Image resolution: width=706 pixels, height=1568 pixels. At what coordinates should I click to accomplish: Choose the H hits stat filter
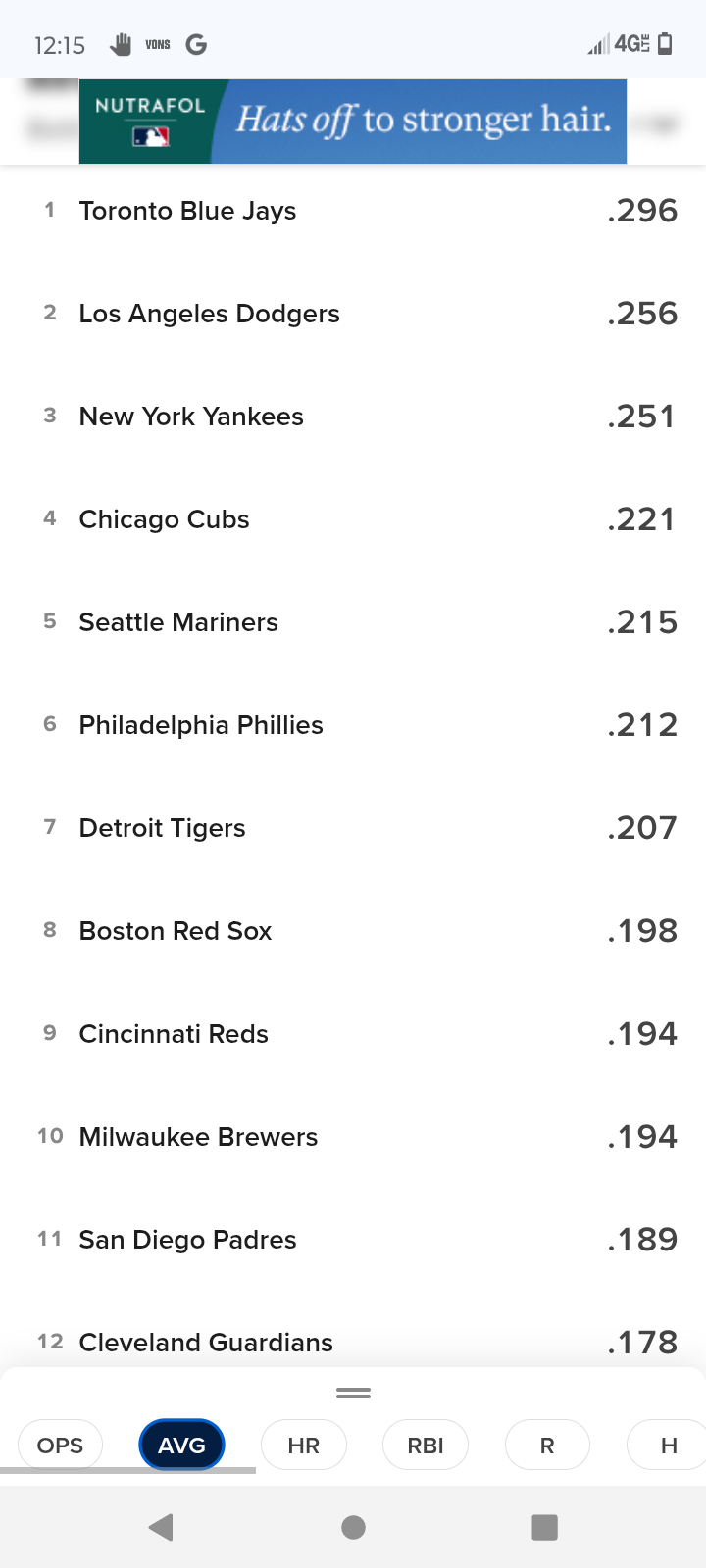click(669, 1445)
